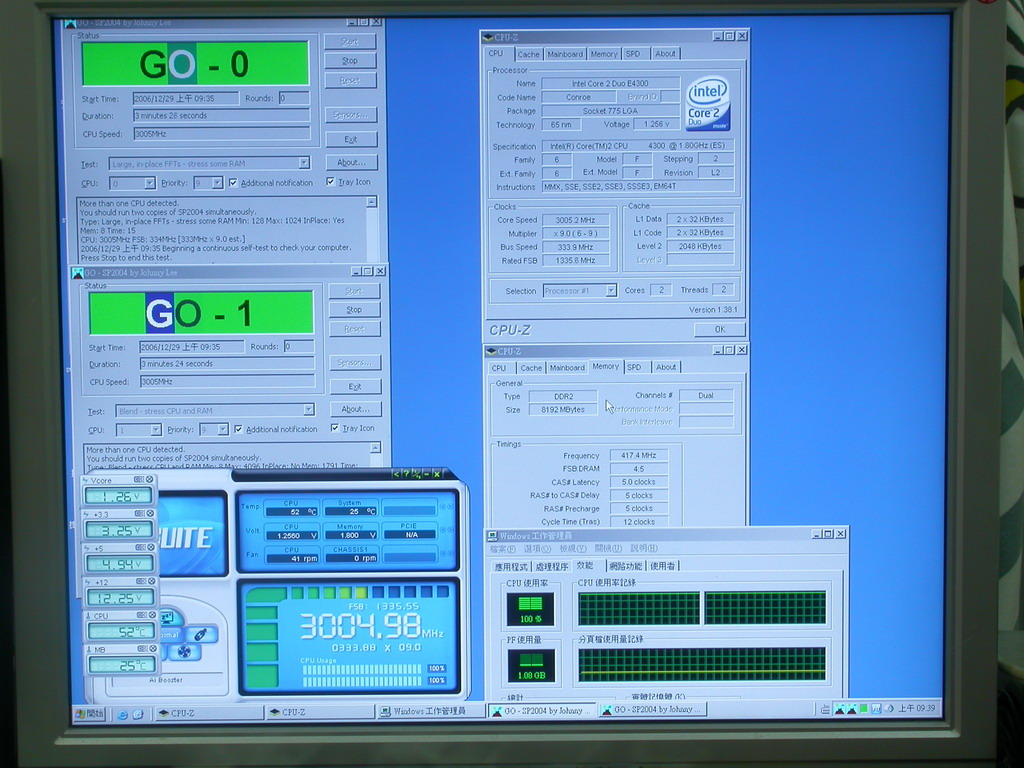Open settings of the Vcore monitor widget
1024x768 pixels.
[138, 479]
